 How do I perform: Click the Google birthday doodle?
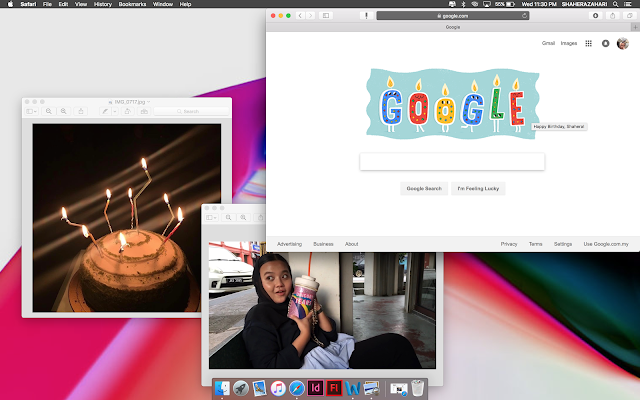(452, 104)
